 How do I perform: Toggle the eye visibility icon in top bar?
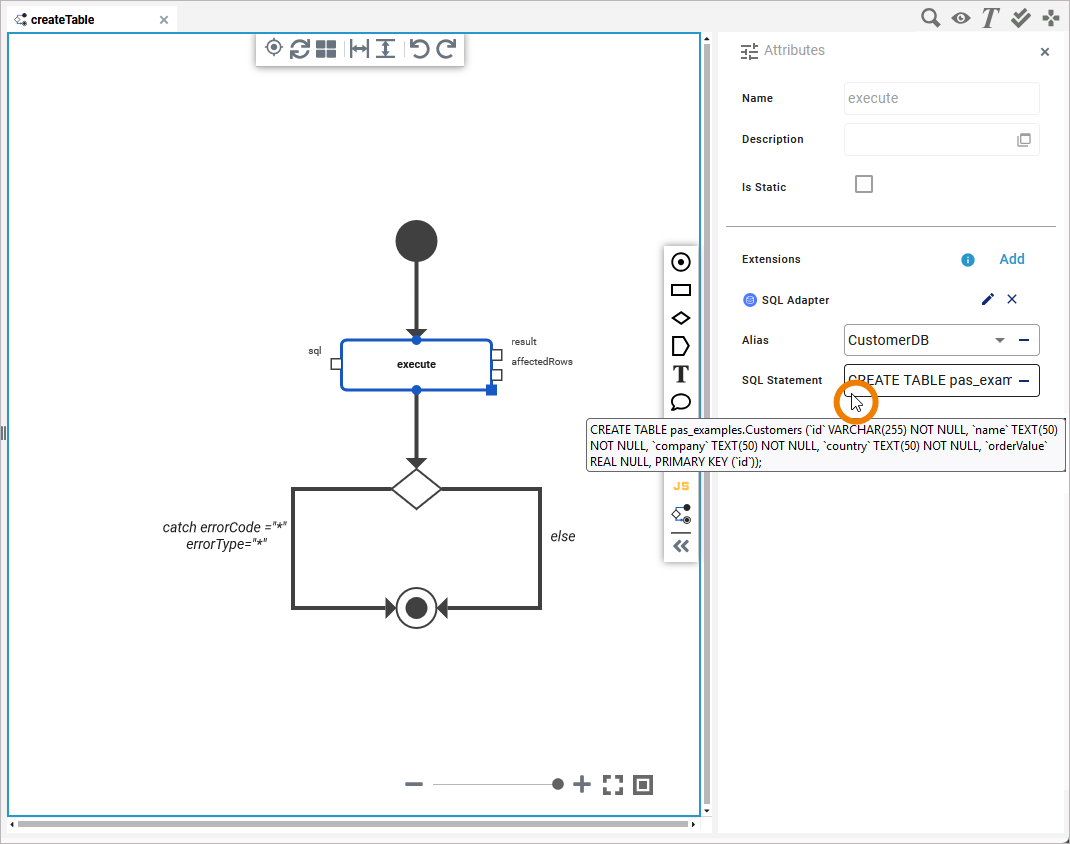click(x=960, y=18)
